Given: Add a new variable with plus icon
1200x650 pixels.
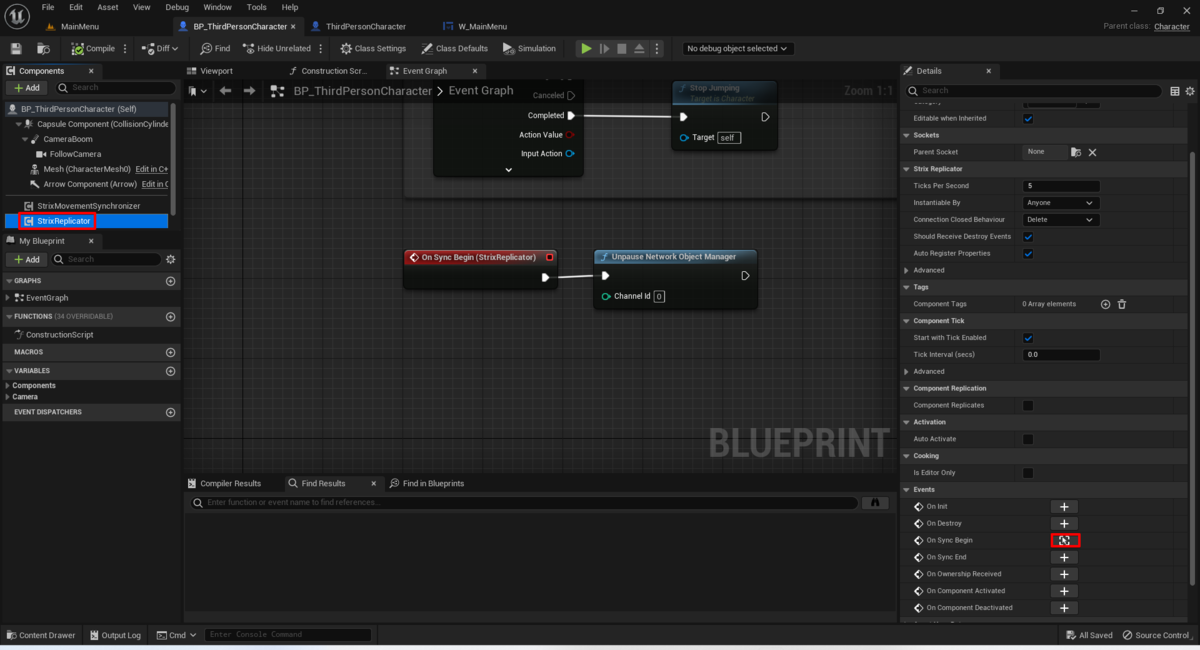Looking at the screenshot, I should point(170,371).
